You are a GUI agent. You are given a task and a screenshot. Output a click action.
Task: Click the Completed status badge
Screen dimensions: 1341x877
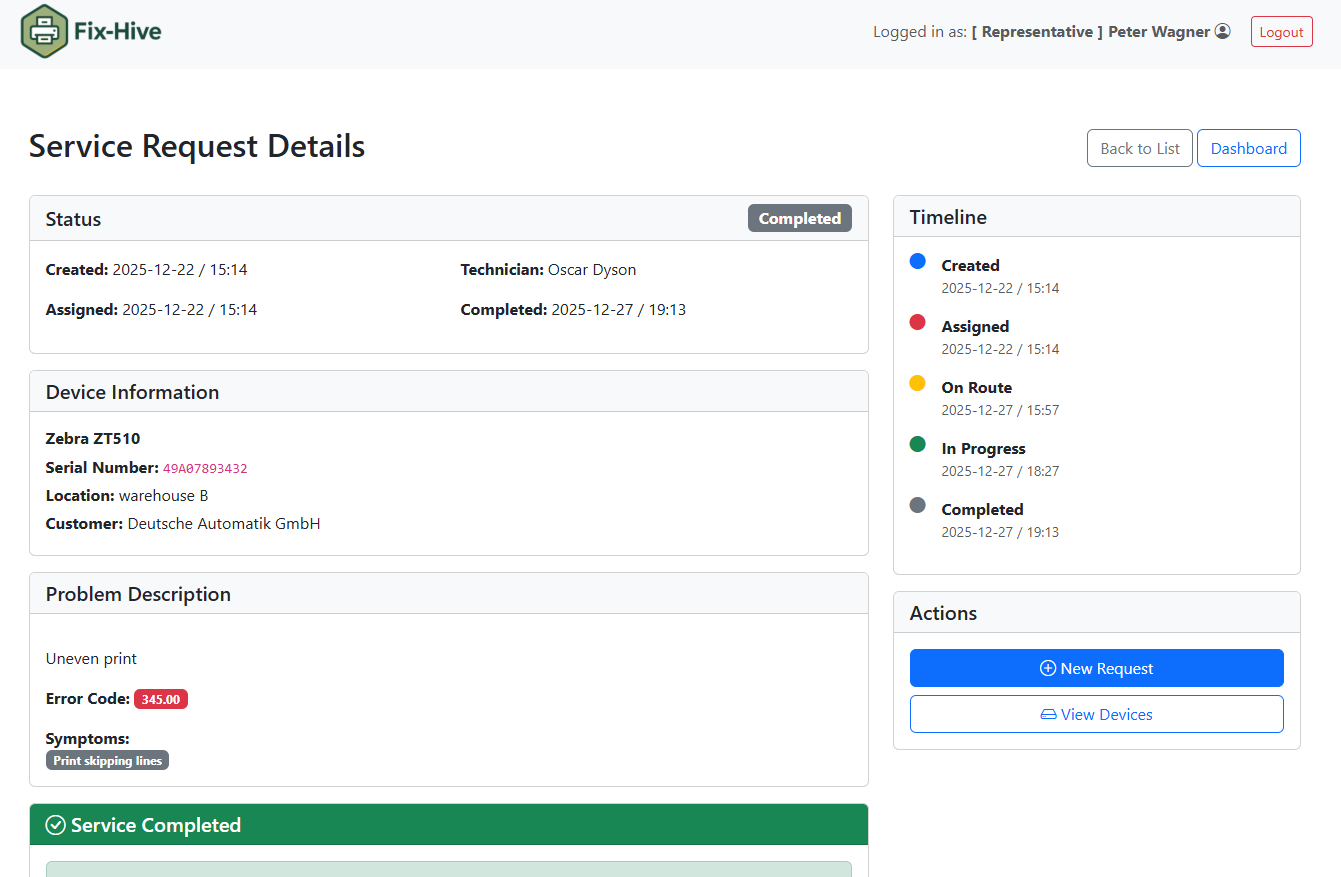[x=799, y=218]
